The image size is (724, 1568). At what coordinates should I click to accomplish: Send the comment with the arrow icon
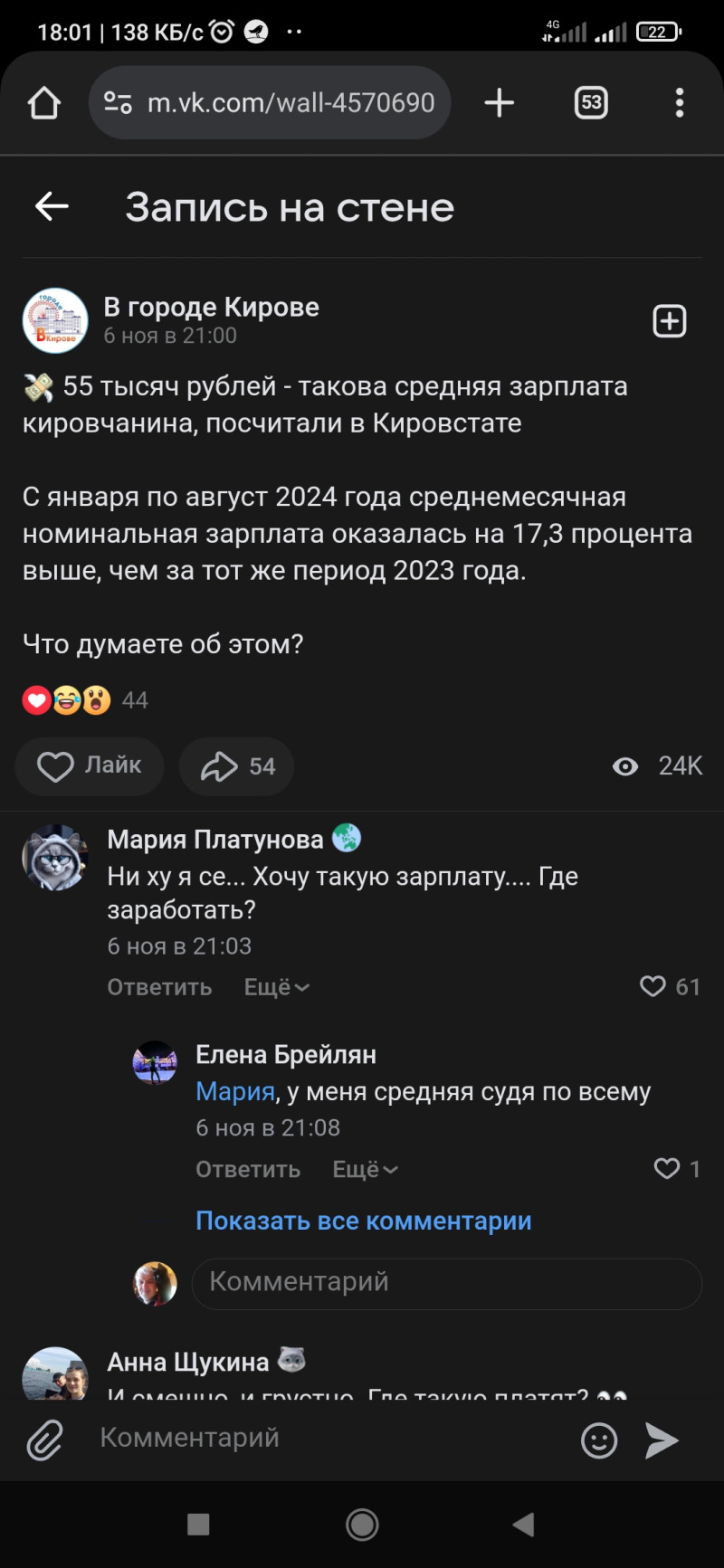pos(662,1440)
